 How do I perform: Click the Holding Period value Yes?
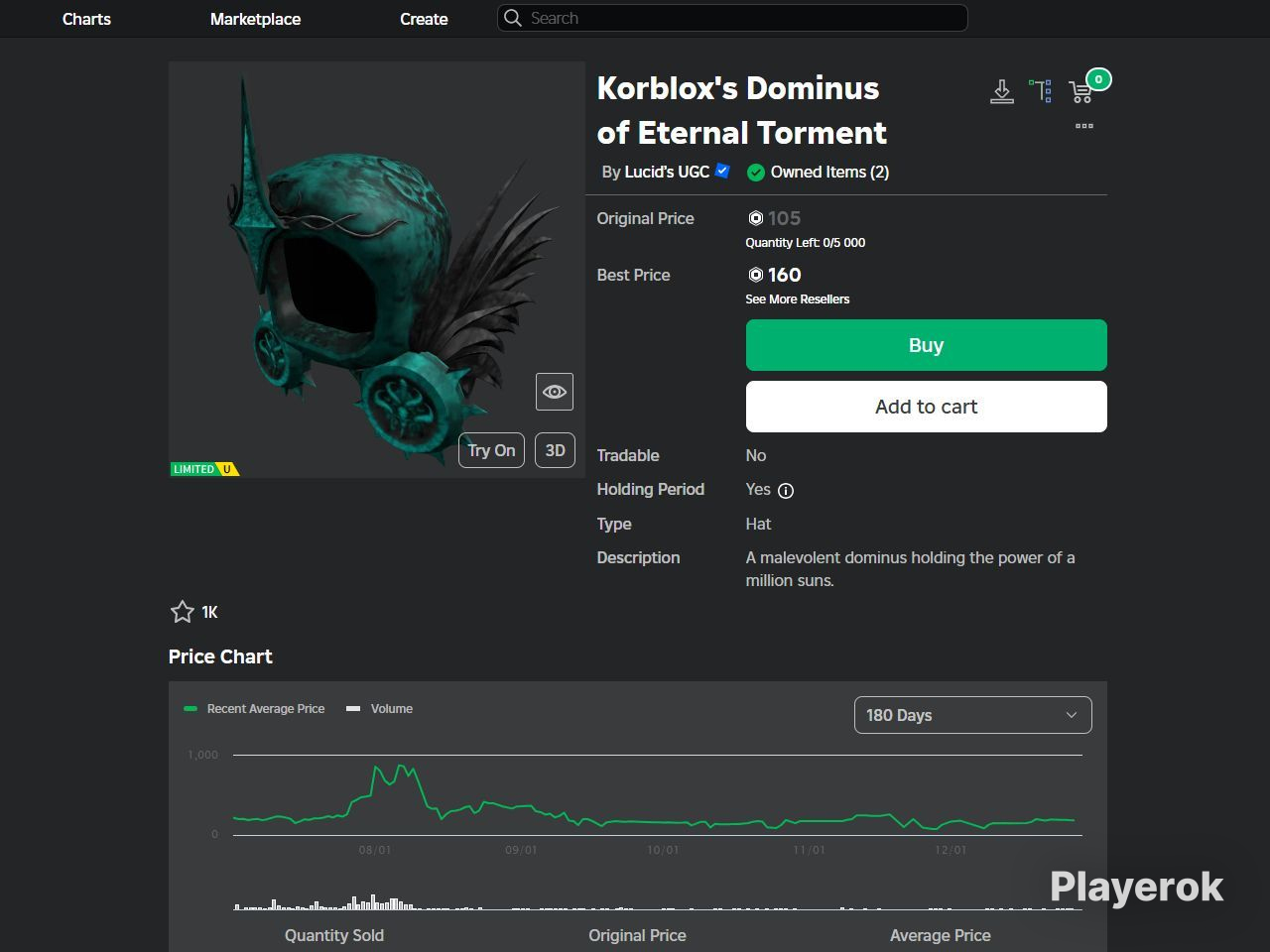click(x=758, y=489)
